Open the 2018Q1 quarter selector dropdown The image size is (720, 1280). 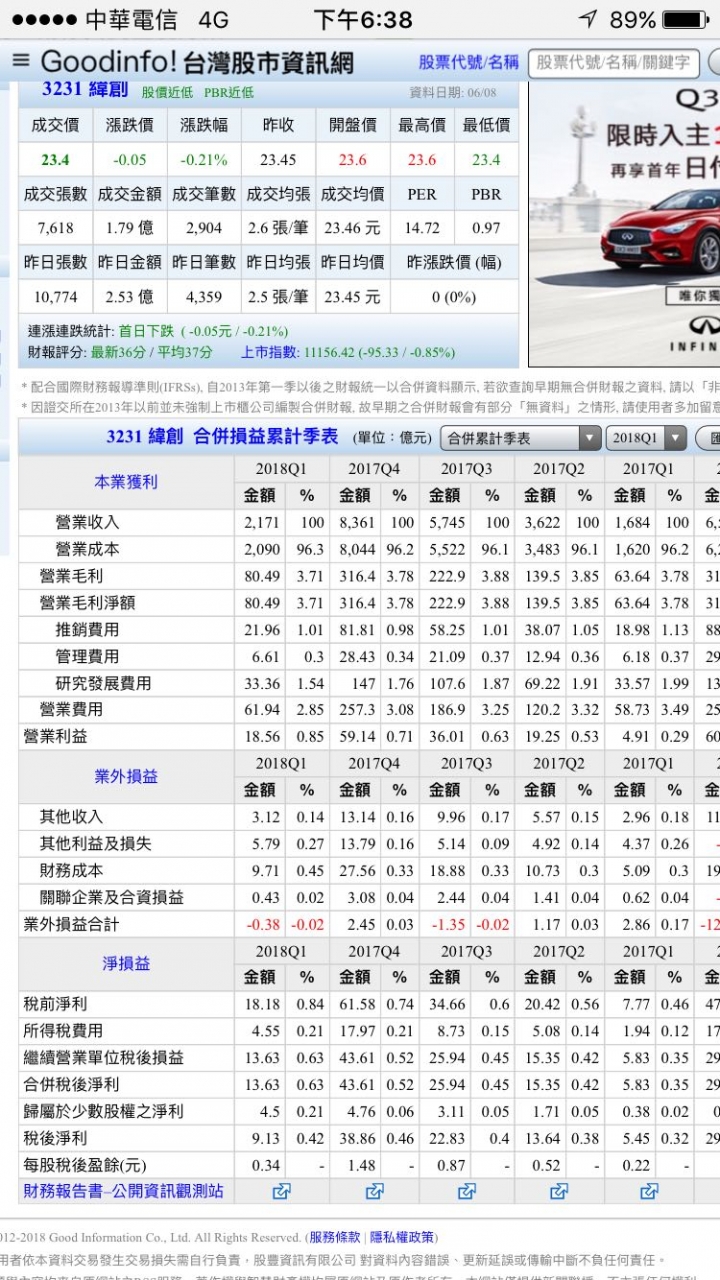(647, 438)
